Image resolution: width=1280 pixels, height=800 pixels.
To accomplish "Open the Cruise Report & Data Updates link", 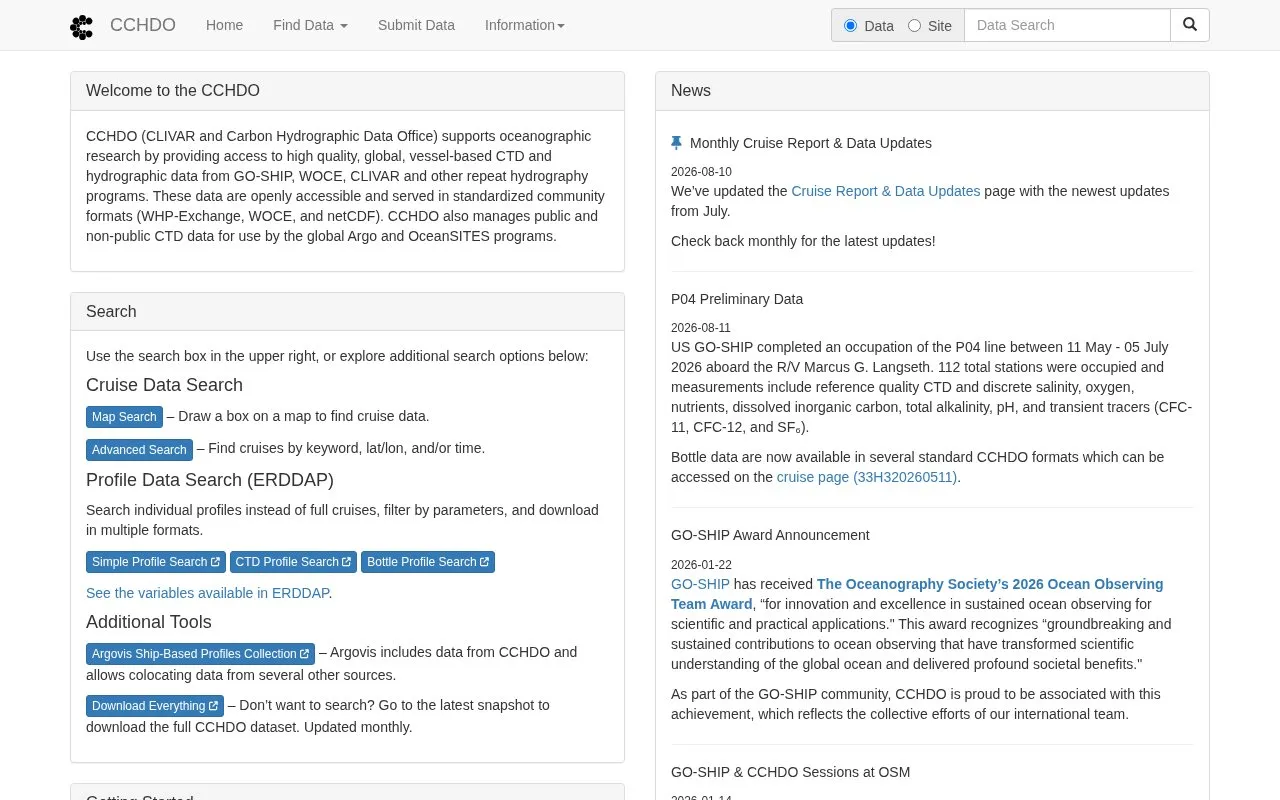I will tap(885, 191).
